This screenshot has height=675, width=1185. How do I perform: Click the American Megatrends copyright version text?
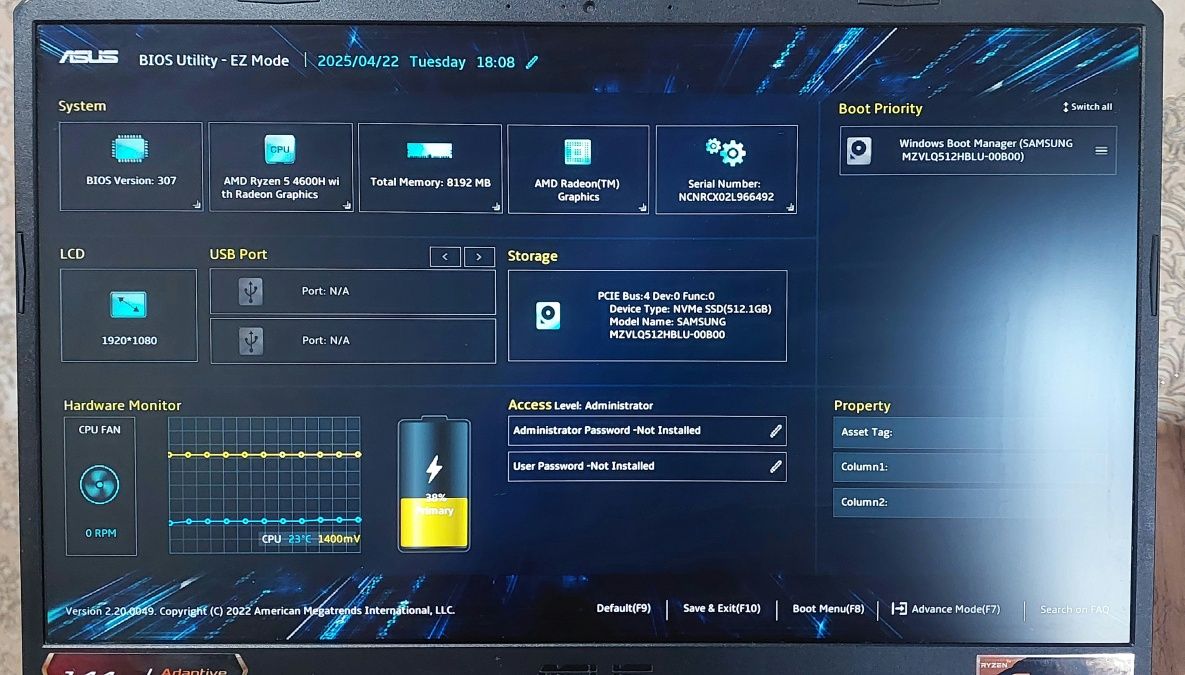(260, 611)
